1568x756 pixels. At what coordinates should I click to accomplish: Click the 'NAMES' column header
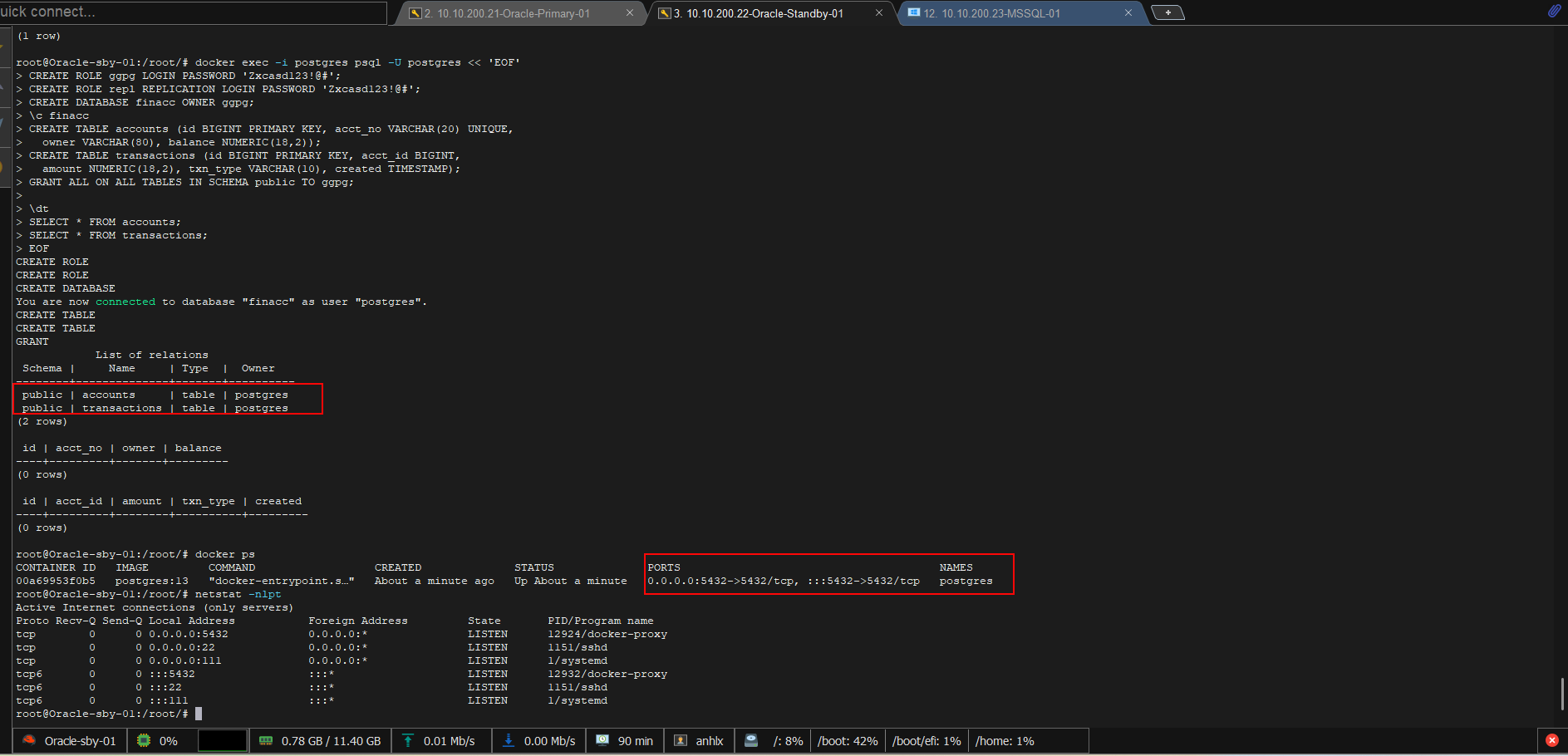click(956, 567)
